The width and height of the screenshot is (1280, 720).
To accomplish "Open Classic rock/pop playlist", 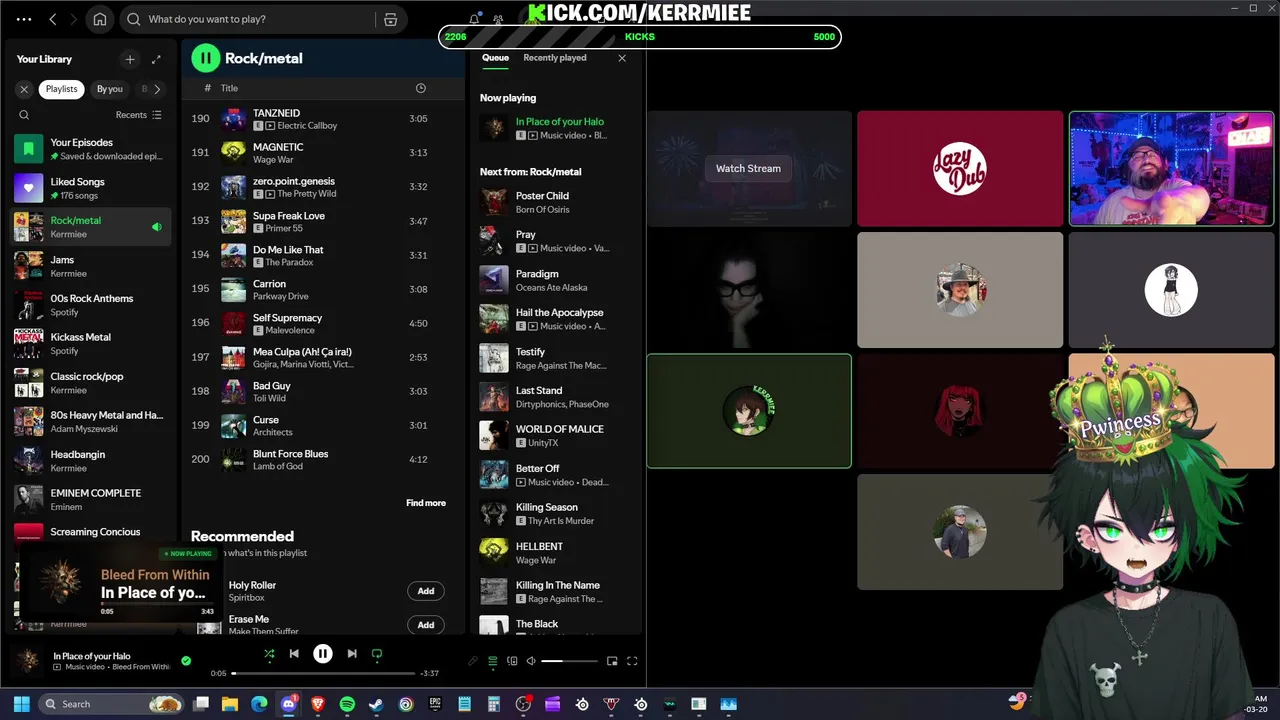I will pos(92,383).
